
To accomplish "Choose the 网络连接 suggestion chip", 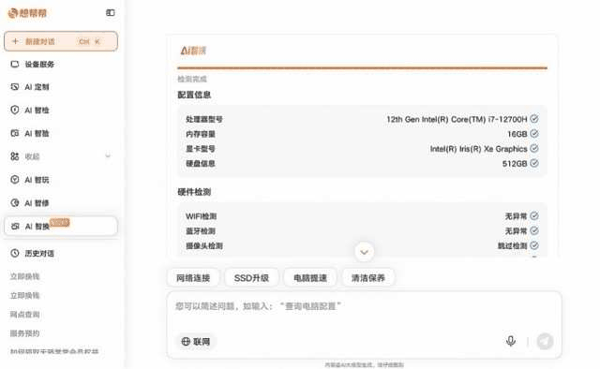I will click(x=193, y=278).
